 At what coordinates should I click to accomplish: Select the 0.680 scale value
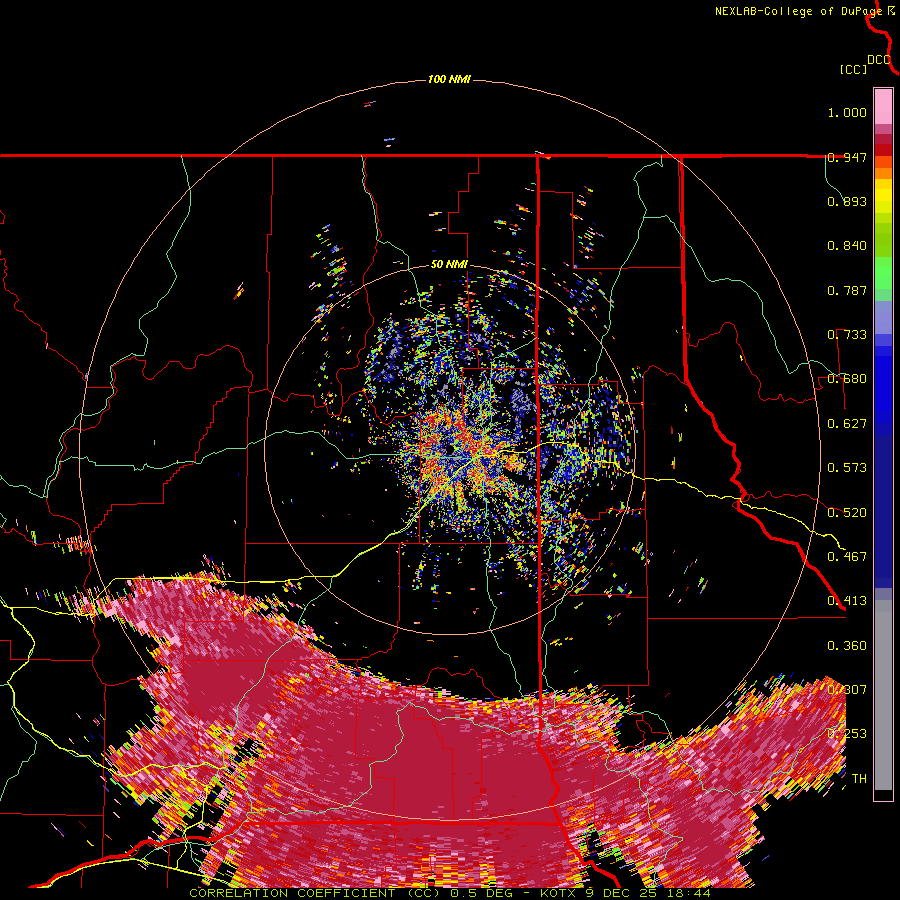847,379
